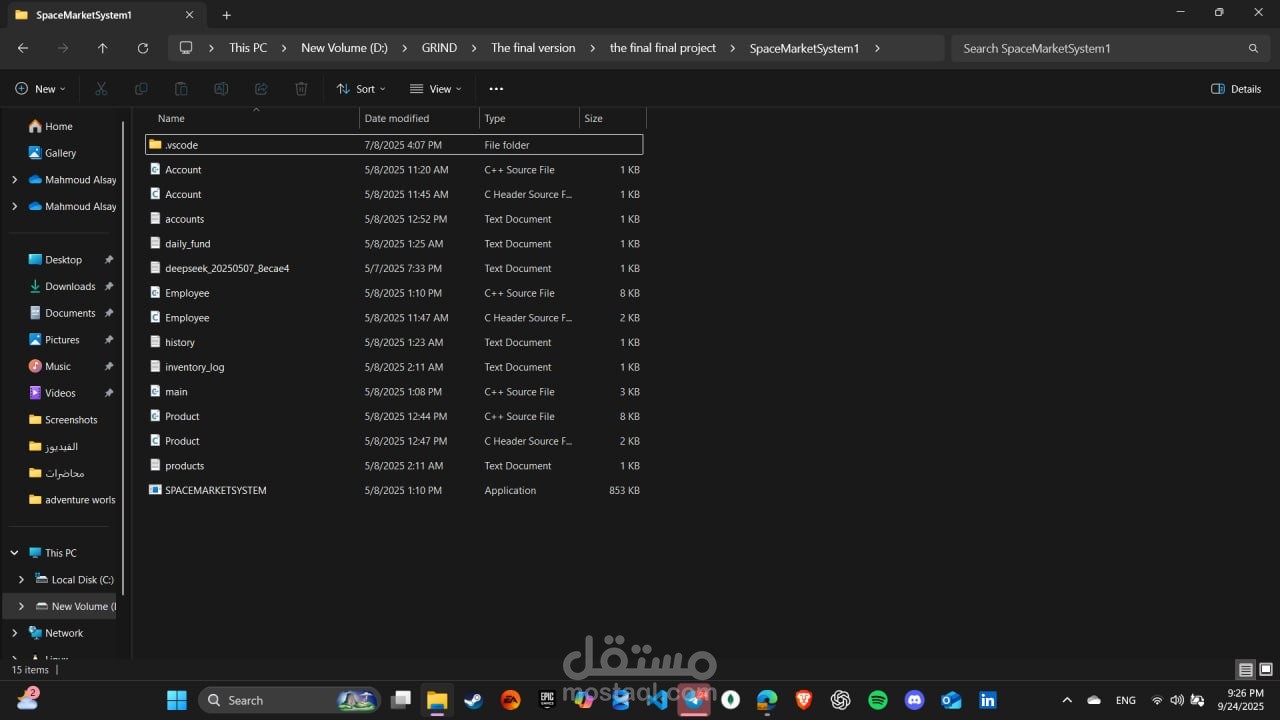Switch to details list view toggle
Viewport: 1280px width, 720px height.
[1246, 670]
